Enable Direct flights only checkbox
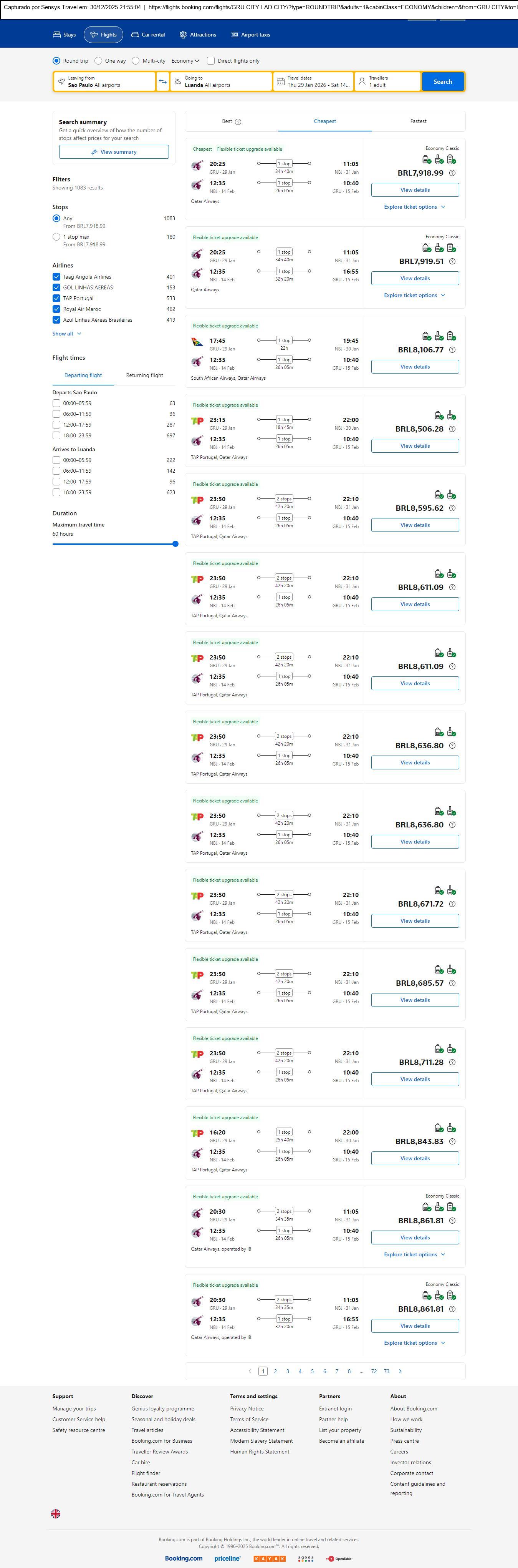518x1568 pixels. [211, 61]
